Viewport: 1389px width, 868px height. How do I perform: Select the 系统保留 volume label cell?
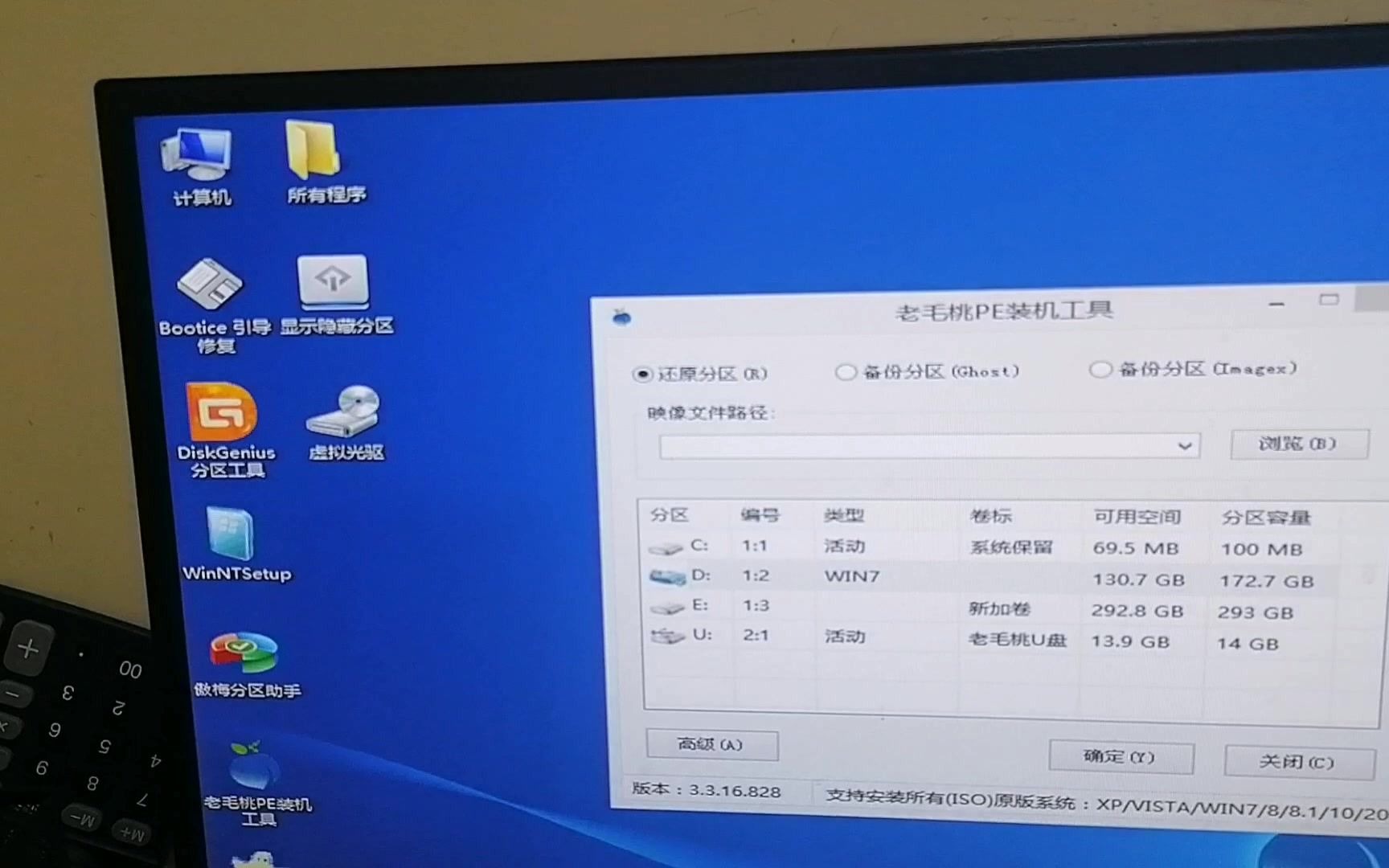tap(1011, 547)
